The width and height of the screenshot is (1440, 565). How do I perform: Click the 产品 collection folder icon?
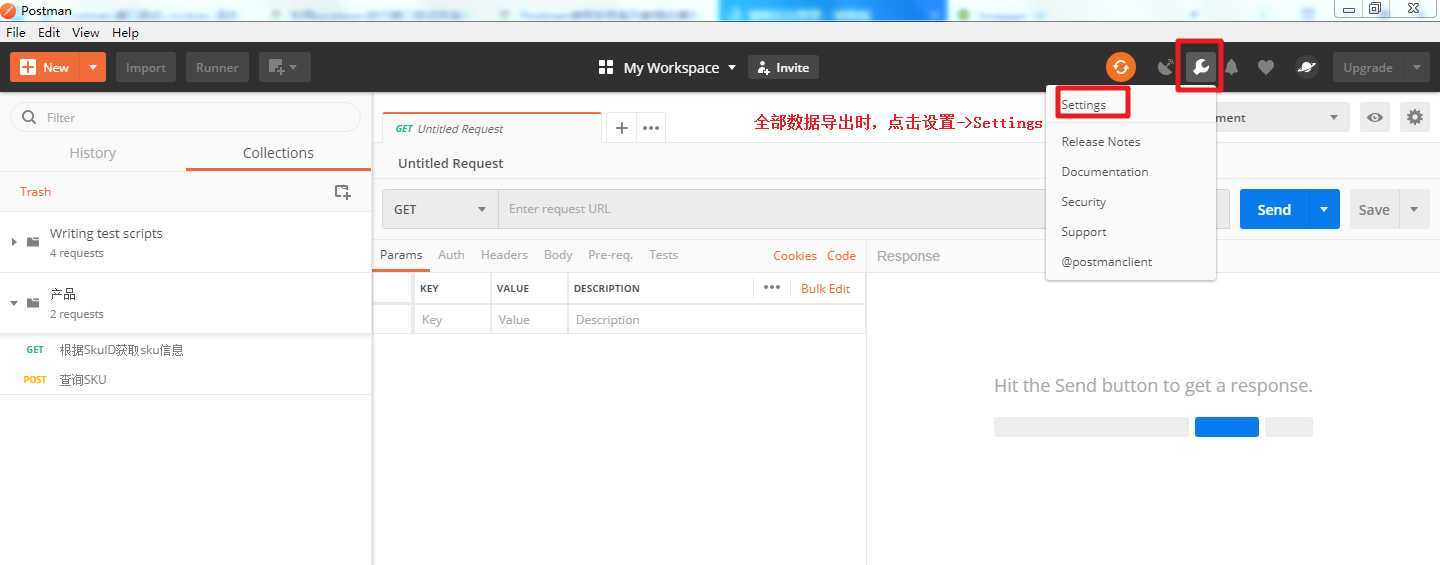33,303
